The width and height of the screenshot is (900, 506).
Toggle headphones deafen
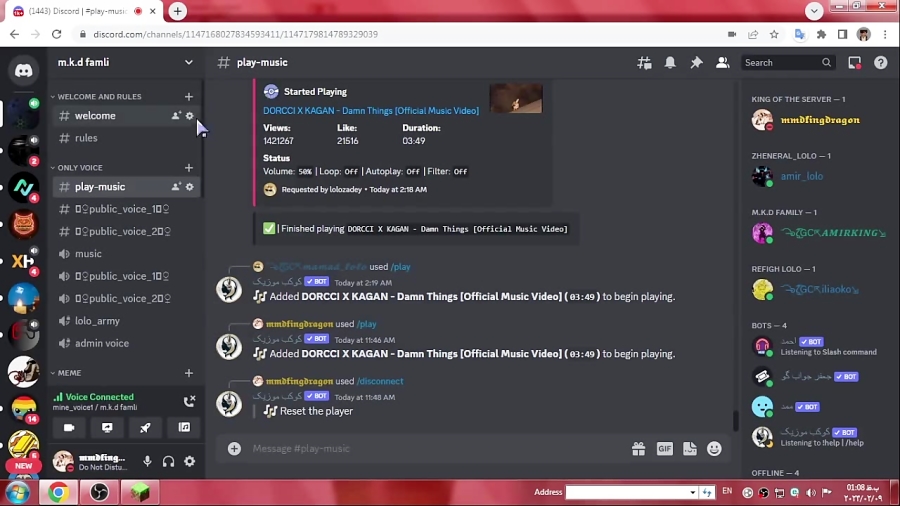pyautogui.click(x=168, y=461)
